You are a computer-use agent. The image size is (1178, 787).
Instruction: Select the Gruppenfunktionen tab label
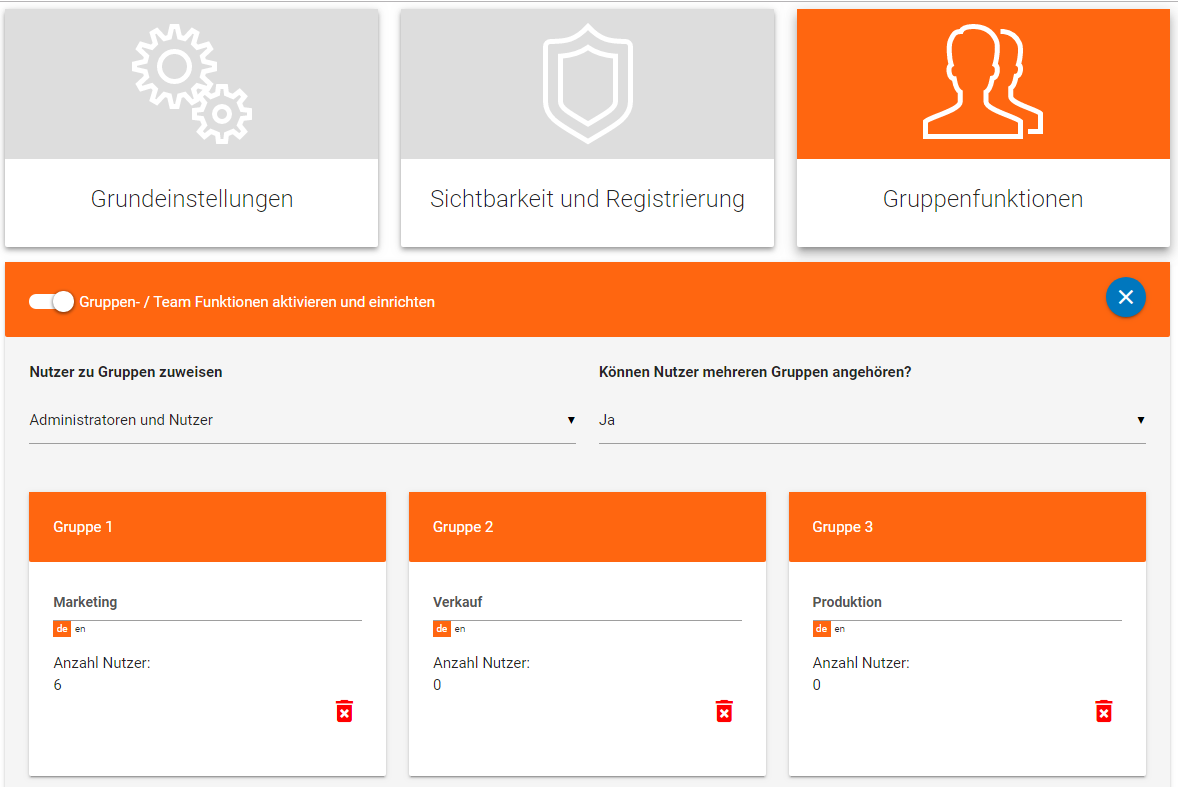983,199
